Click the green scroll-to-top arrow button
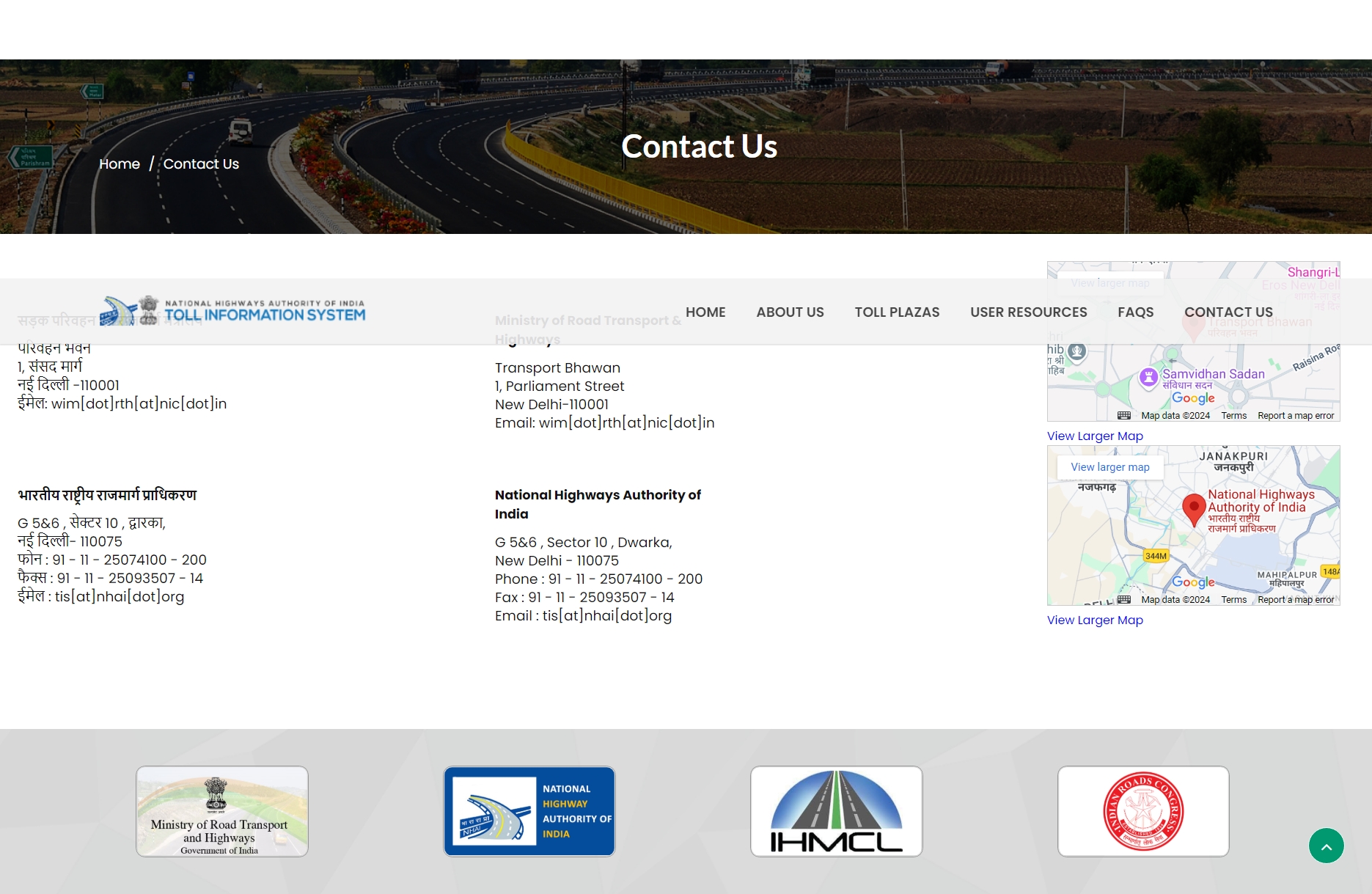Screen dimensions: 1372x894 (x=1327, y=846)
